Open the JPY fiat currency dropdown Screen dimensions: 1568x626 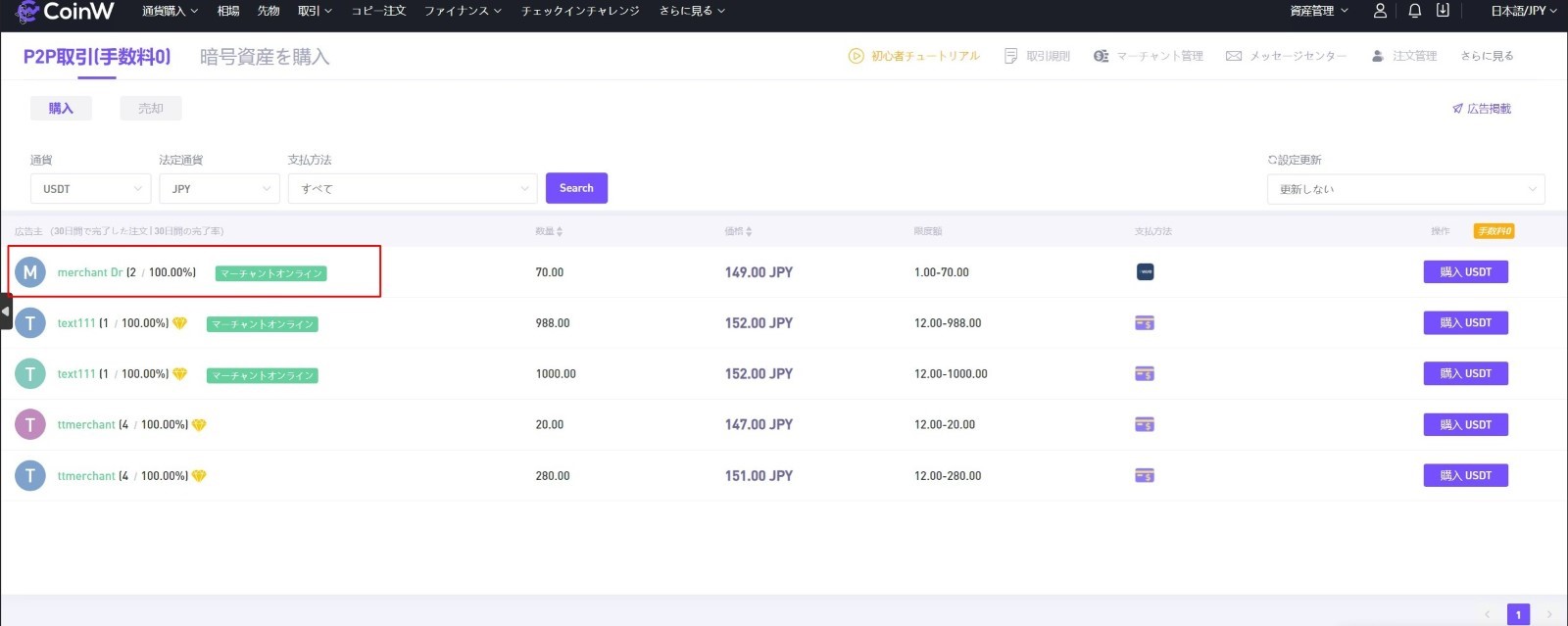220,189
